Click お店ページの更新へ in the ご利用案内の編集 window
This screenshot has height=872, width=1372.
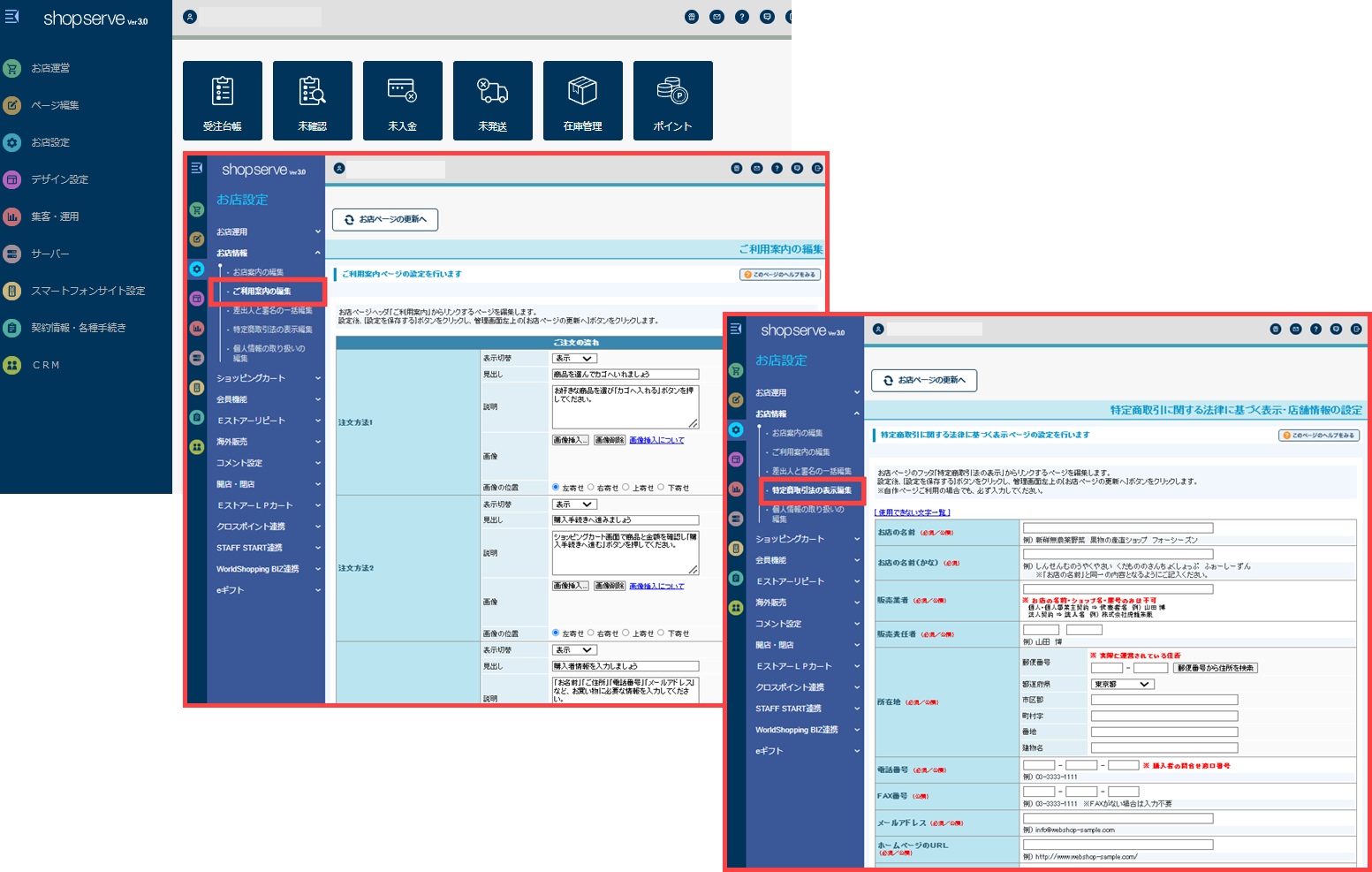point(385,219)
